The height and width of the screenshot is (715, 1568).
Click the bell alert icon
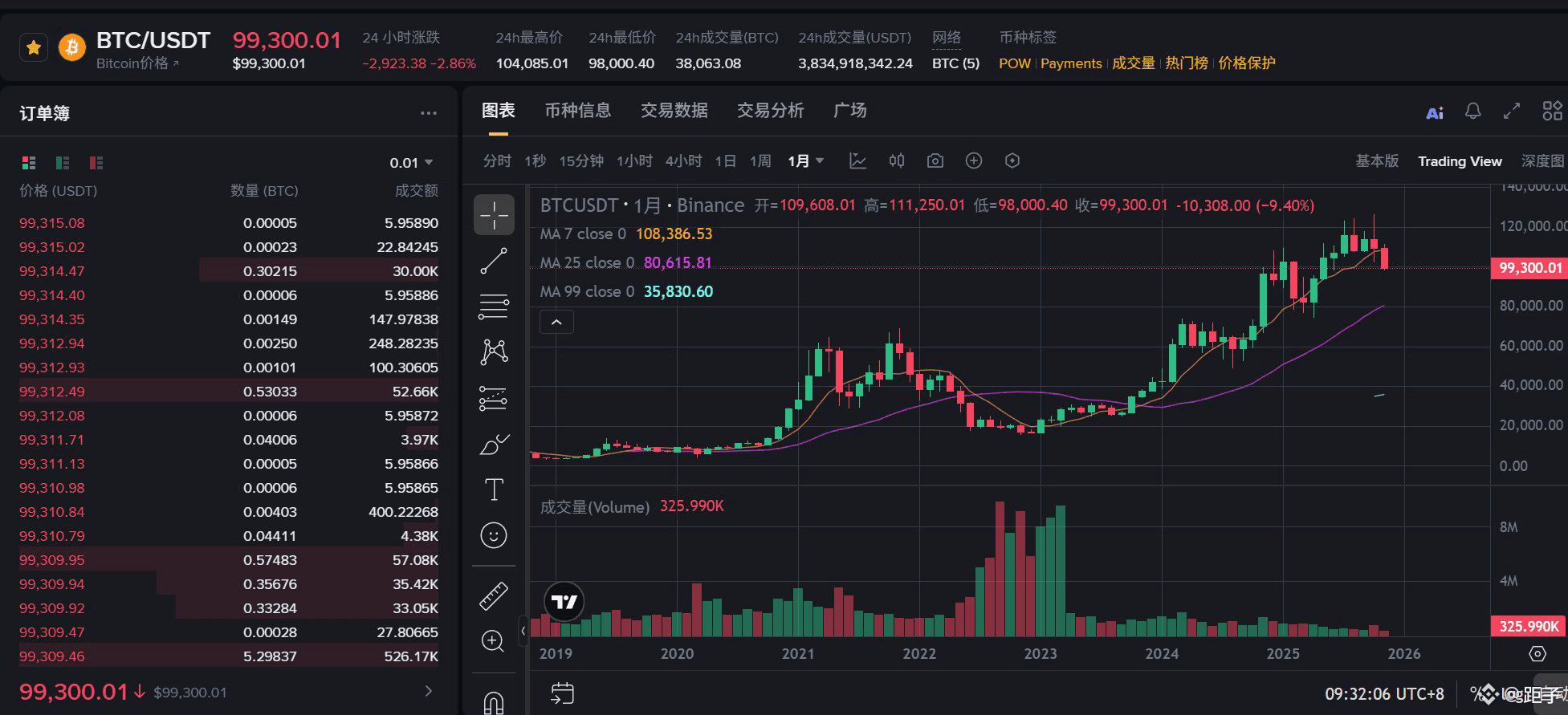1472,112
